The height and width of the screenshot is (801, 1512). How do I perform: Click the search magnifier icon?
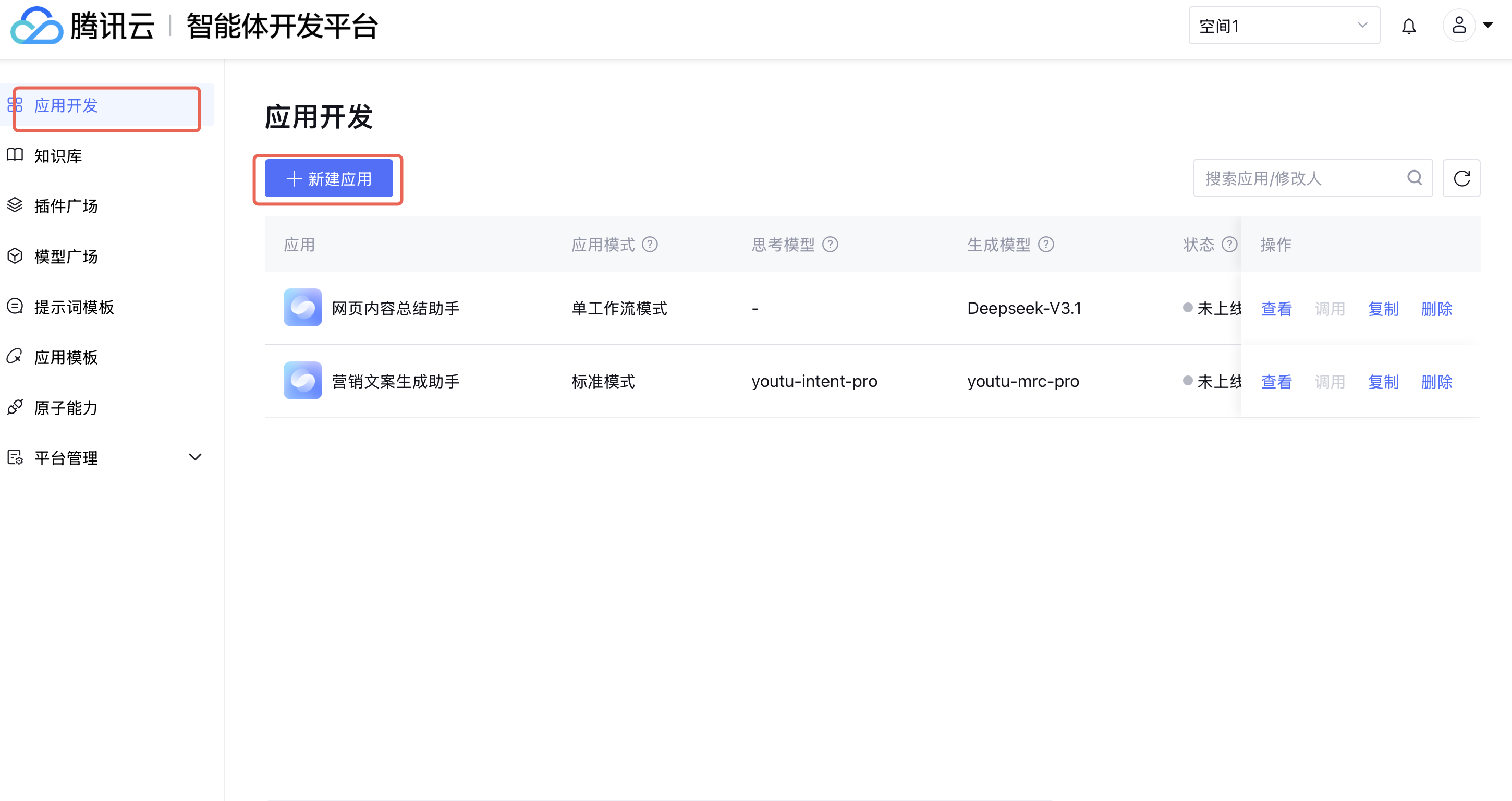coord(1415,177)
